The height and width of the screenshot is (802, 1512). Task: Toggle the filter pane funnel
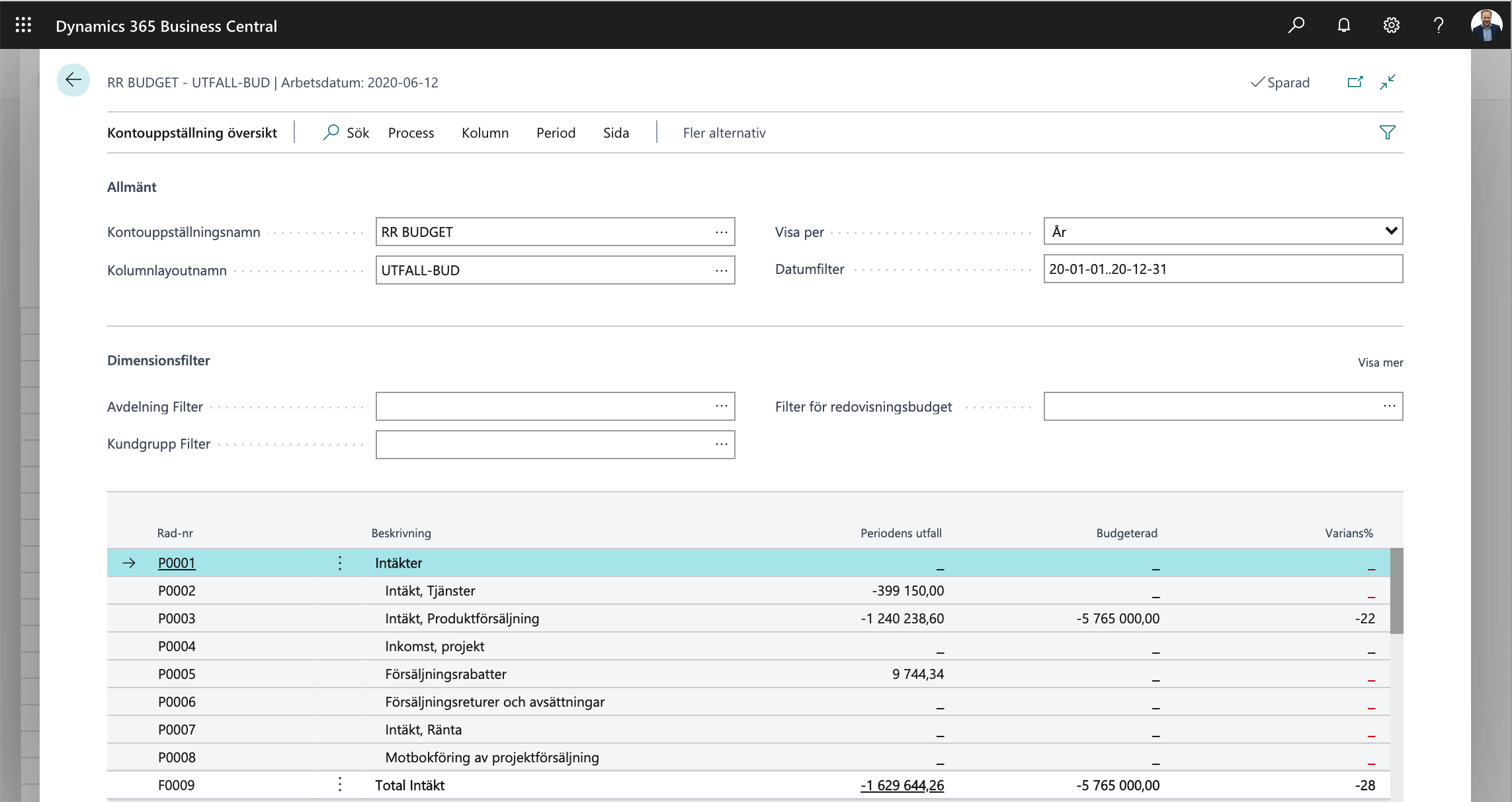(x=1388, y=132)
